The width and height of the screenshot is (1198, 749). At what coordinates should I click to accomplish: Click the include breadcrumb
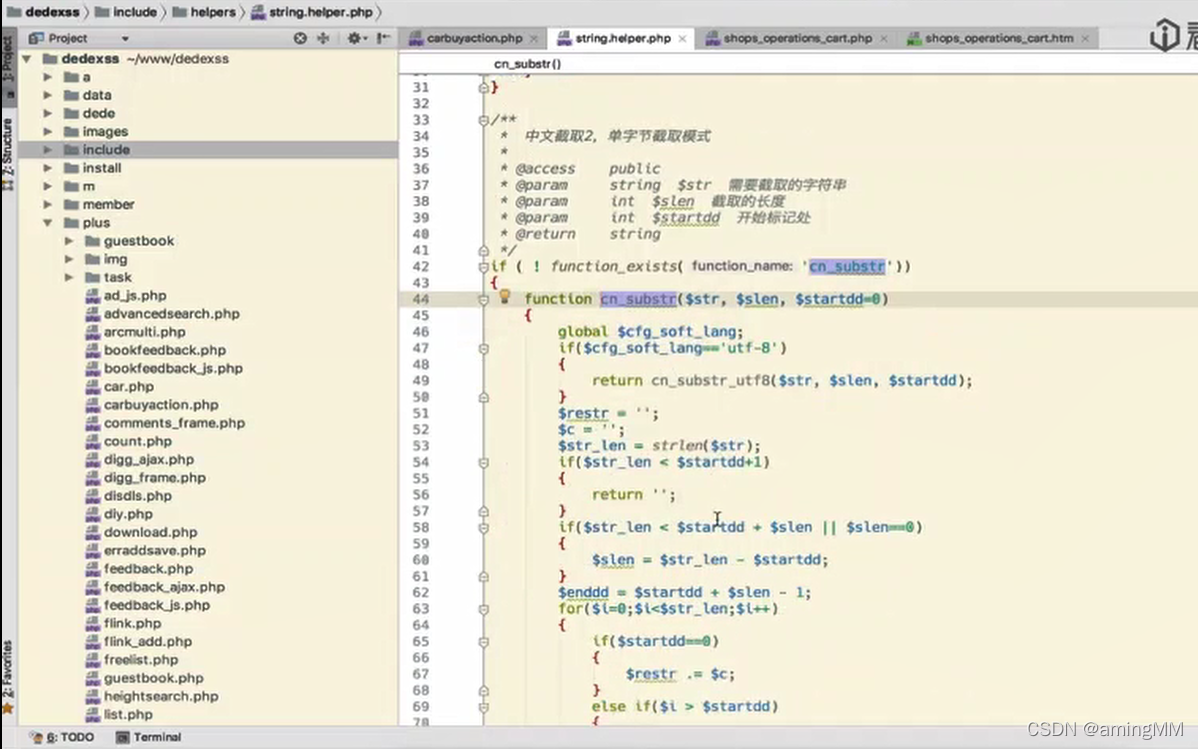[x=126, y=12]
